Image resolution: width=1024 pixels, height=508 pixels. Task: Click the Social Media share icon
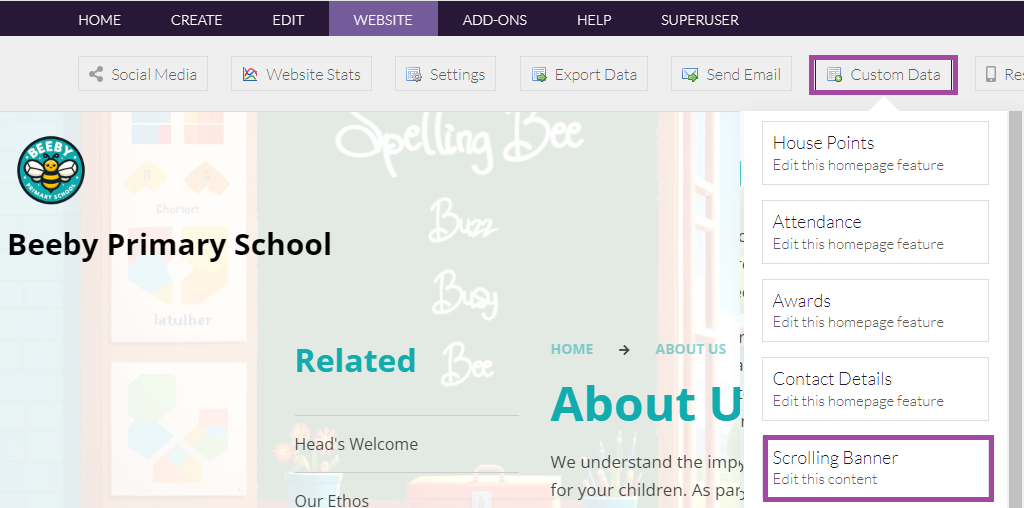(x=96, y=74)
